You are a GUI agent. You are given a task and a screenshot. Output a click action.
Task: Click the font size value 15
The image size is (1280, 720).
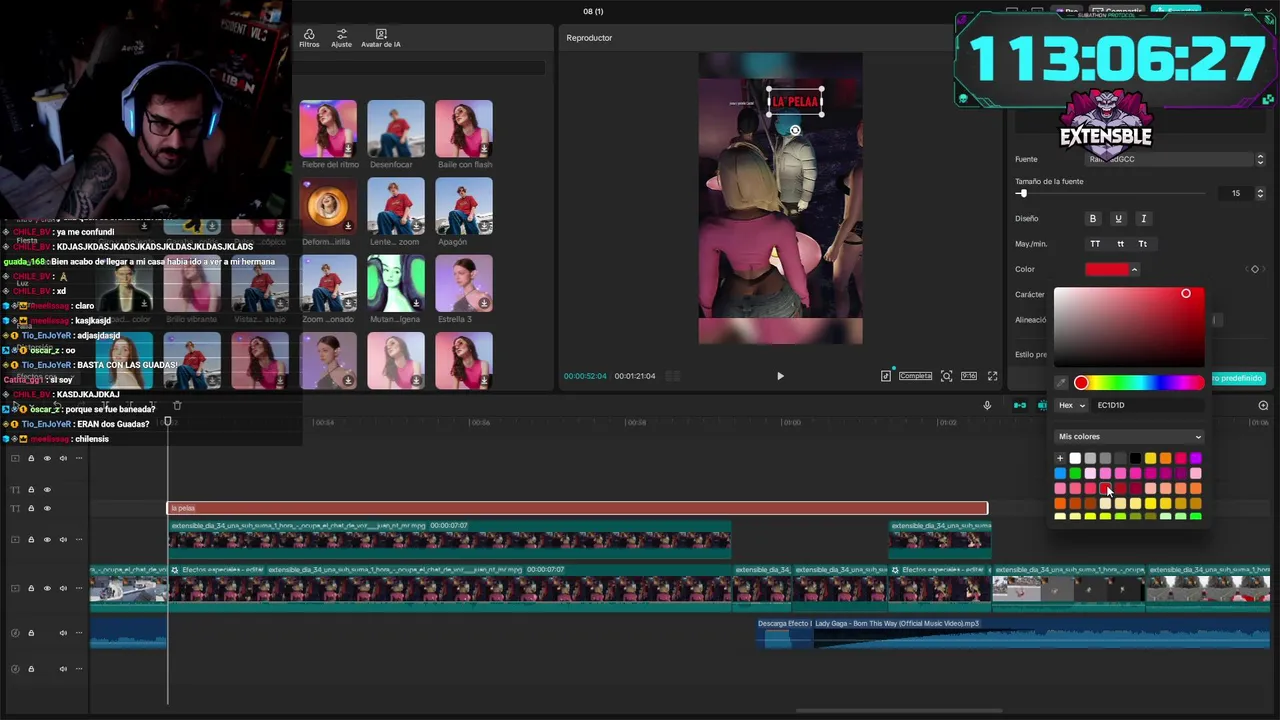(x=1236, y=193)
